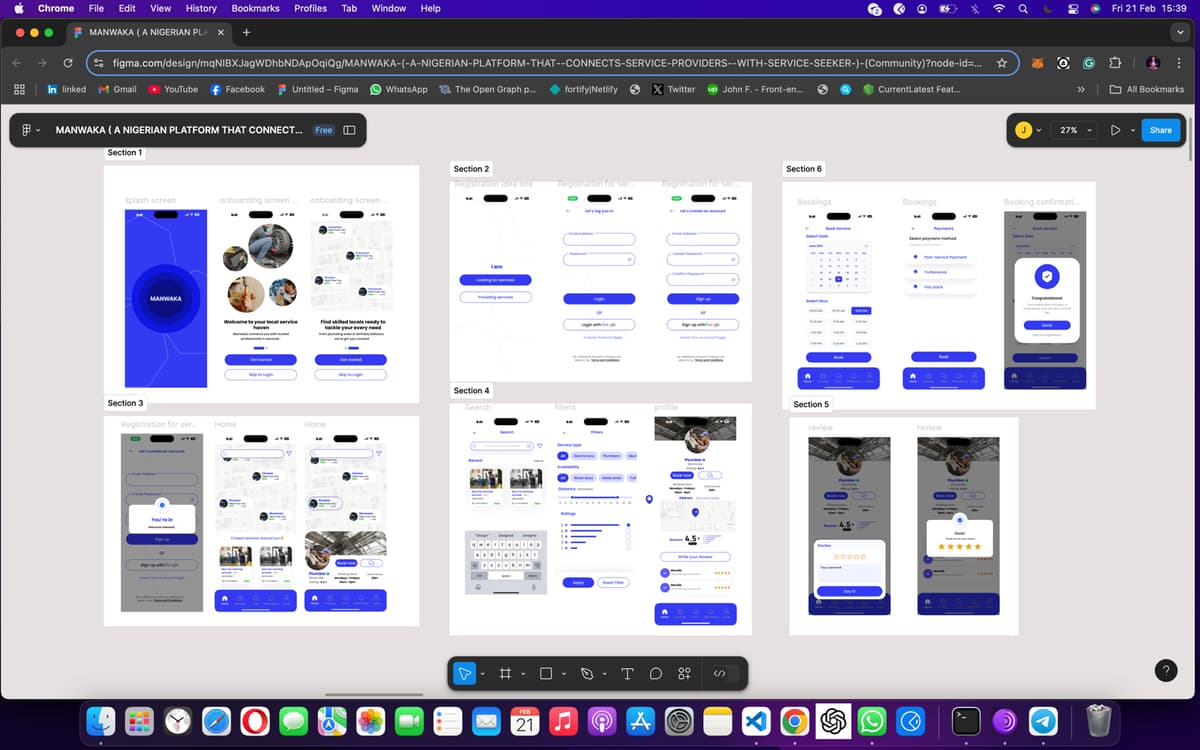Image resolution: width=1200 pixels, height=750 pixels.
Task: Select the Comment tool
Action: pyautogui.click(x=656, y=674)
